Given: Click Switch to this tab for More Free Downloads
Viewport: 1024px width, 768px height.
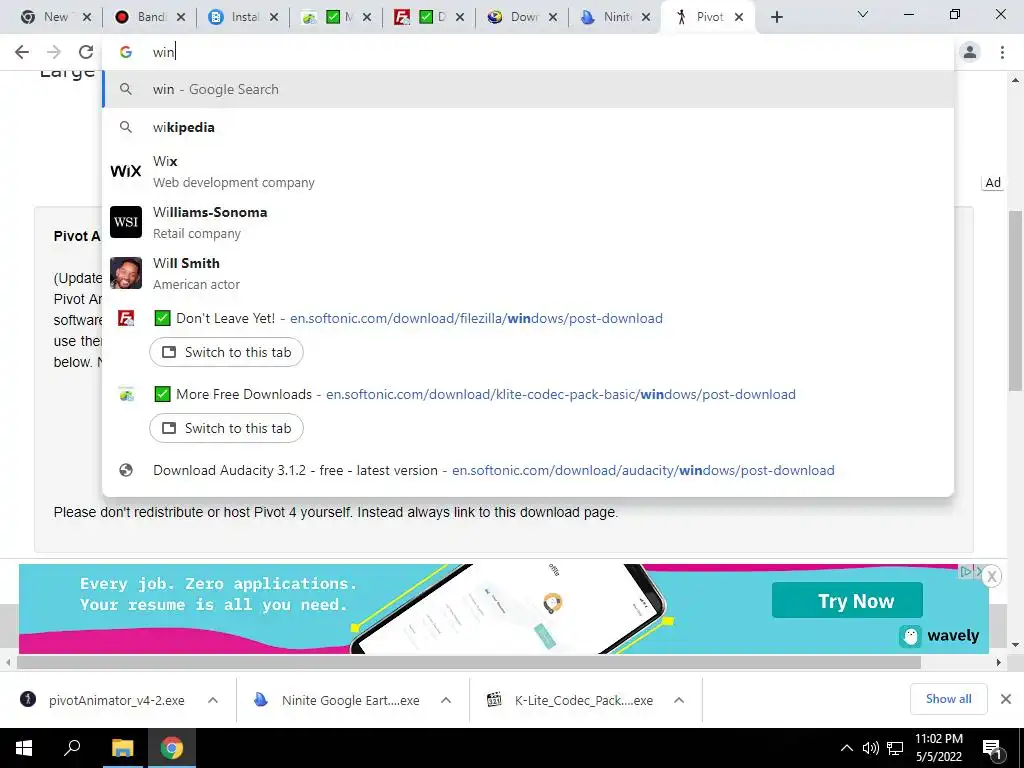Looking at the screenshot, I should point(226,428).
